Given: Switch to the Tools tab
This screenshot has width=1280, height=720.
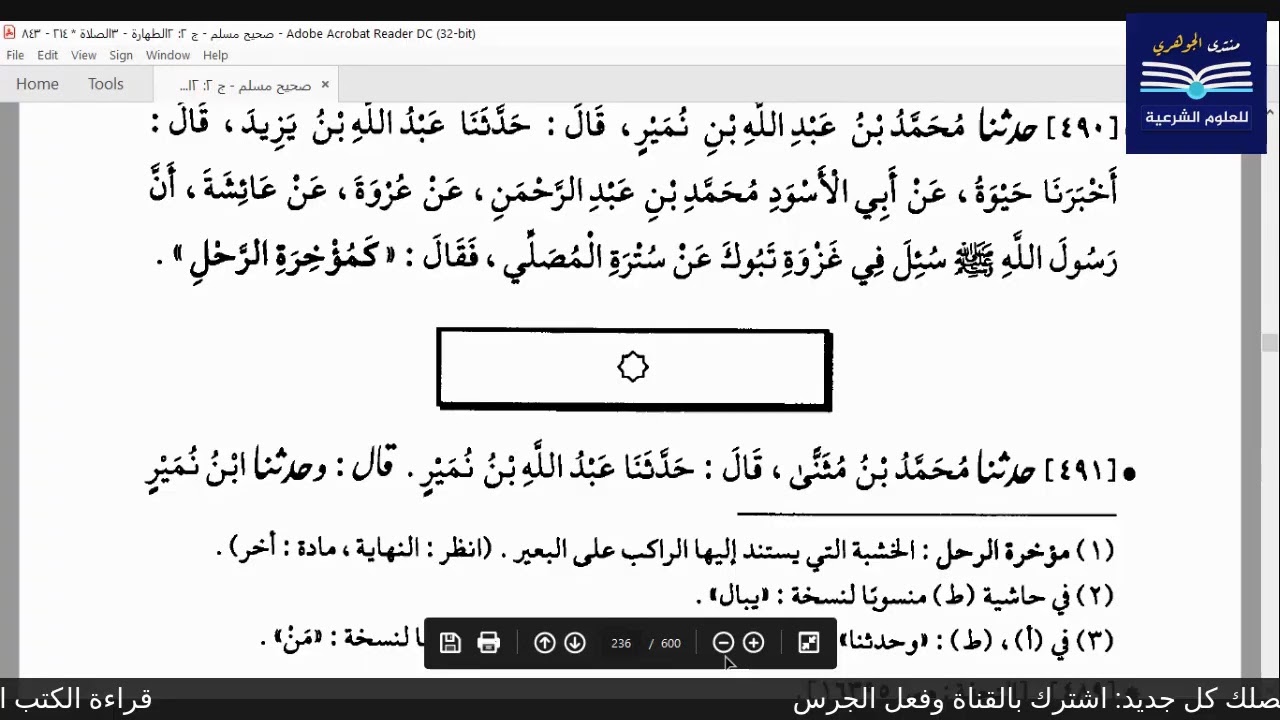Looking at the screenshot, I should coord(106,84).
